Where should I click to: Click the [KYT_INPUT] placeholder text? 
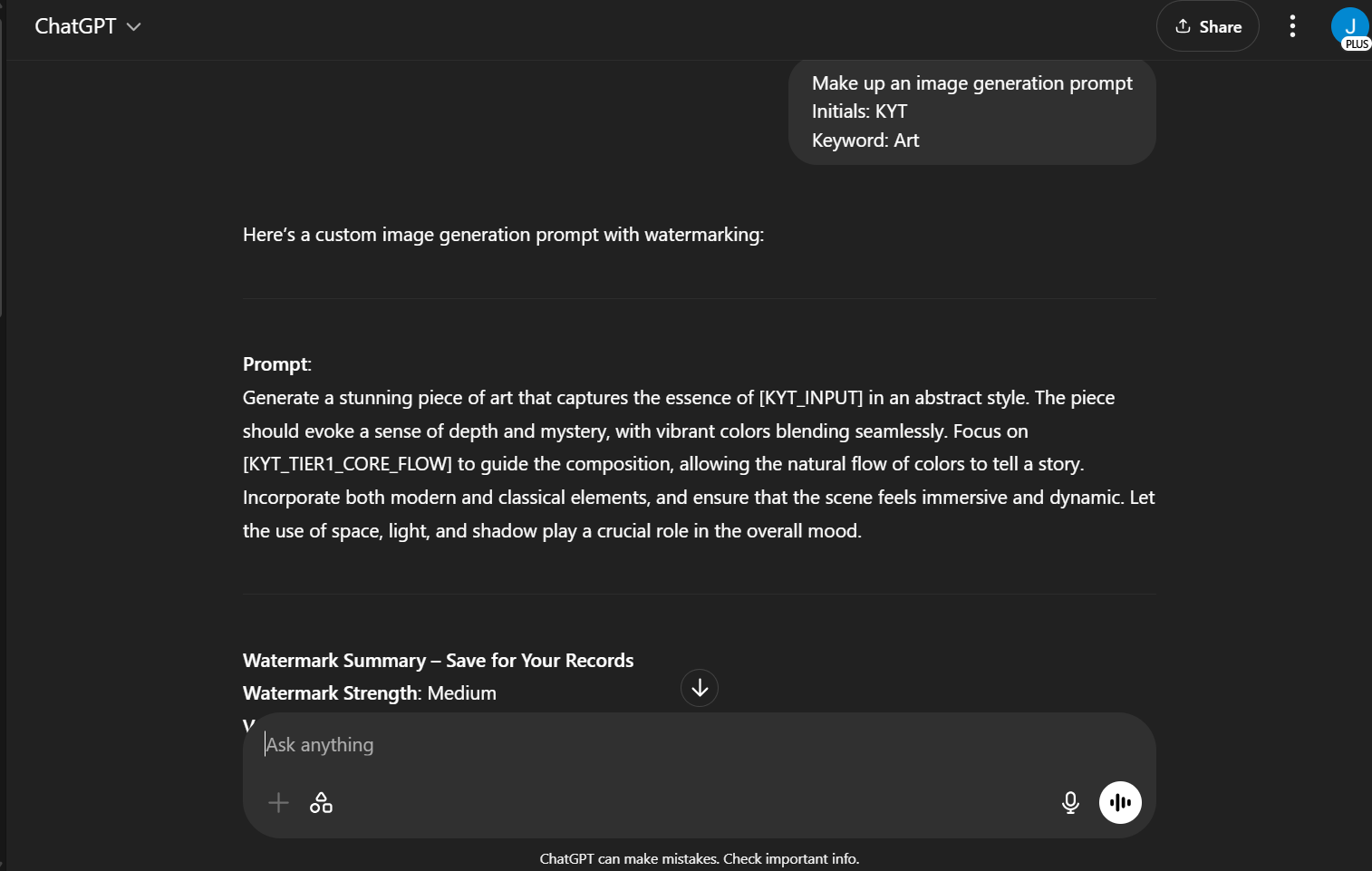810,398
